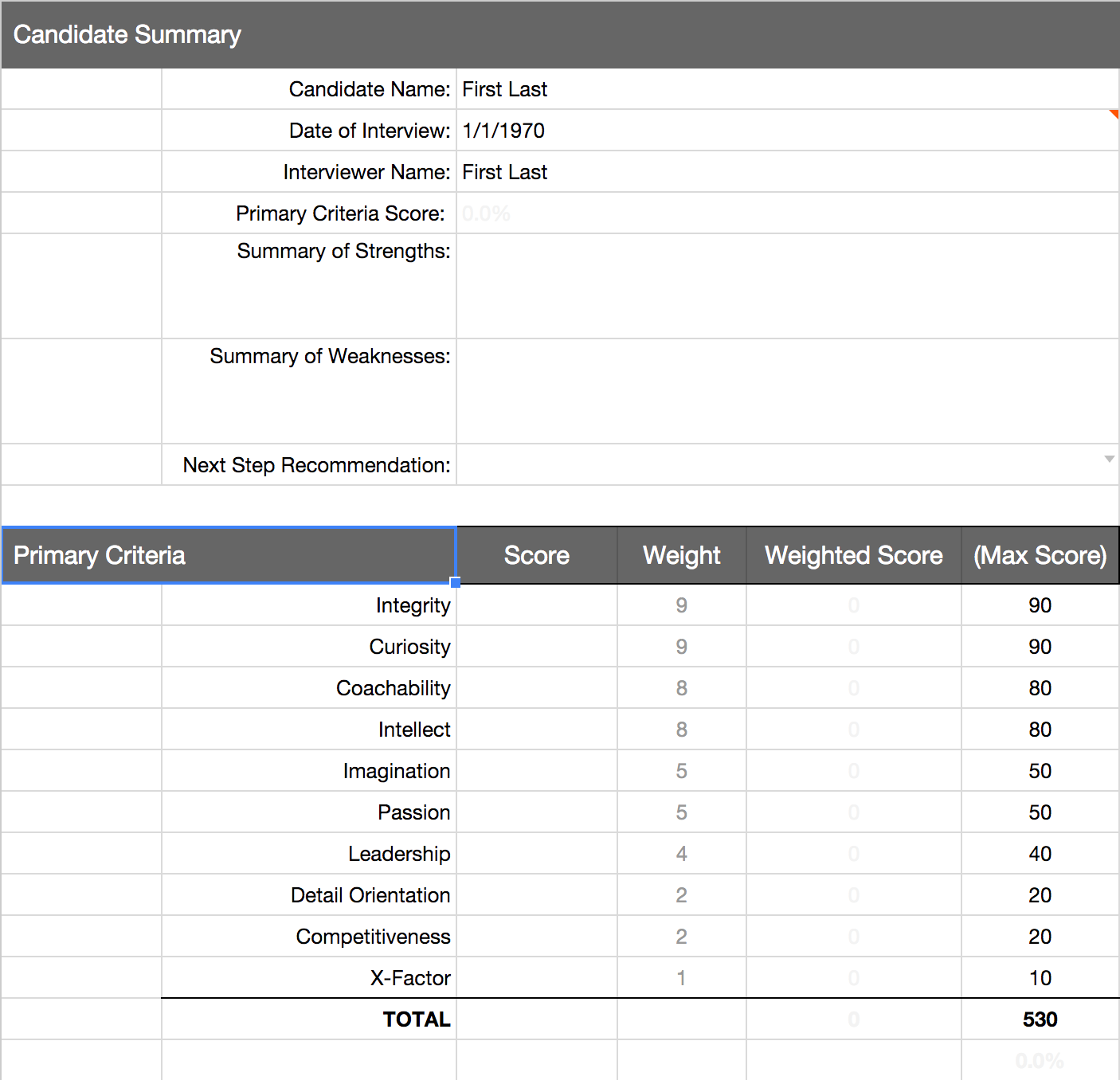
Task: Select the Primary Criteria header cell
Action: point(229,555)
